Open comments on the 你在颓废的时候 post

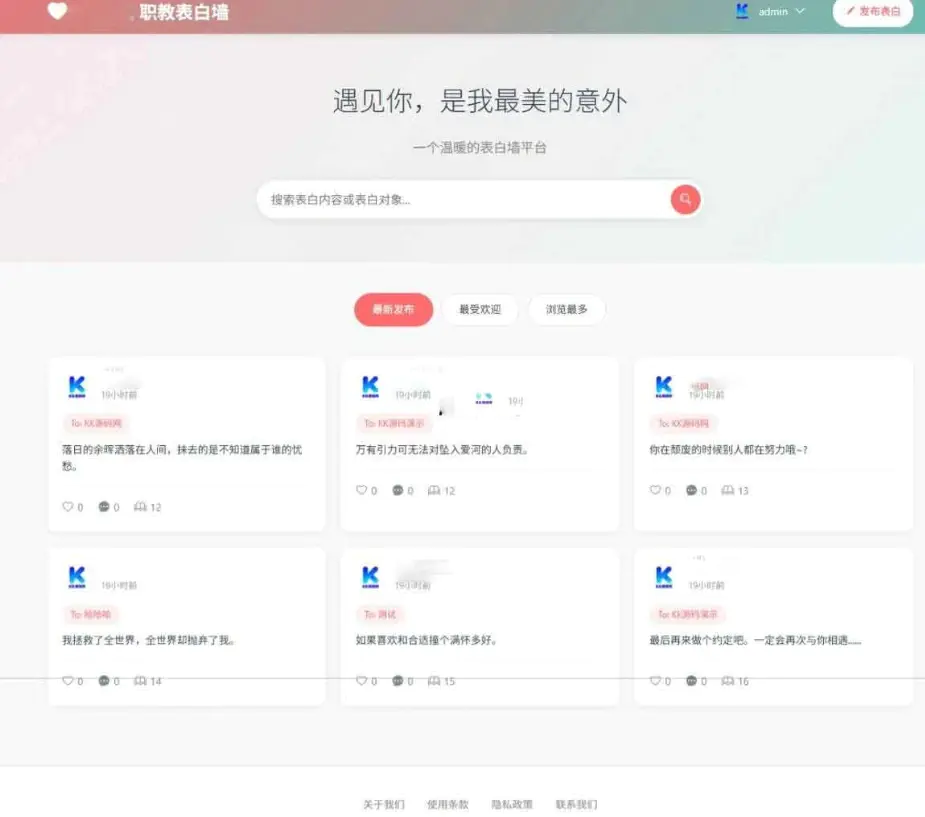[x=691, y=490]
